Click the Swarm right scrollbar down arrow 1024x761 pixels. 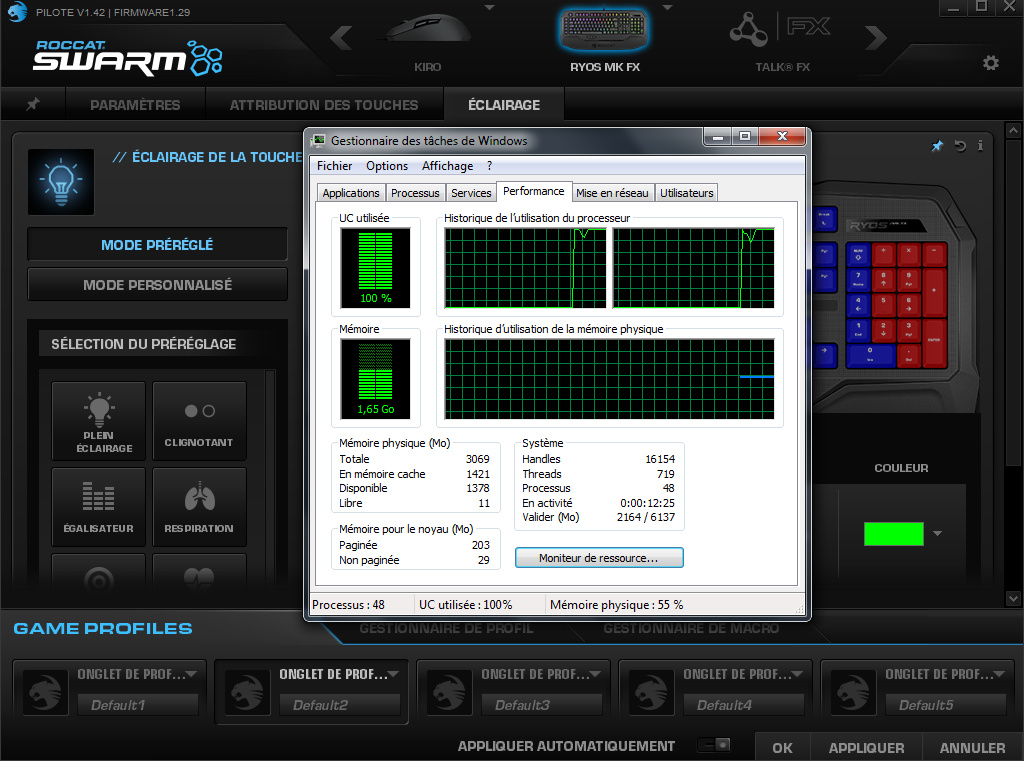(1013, 598)
